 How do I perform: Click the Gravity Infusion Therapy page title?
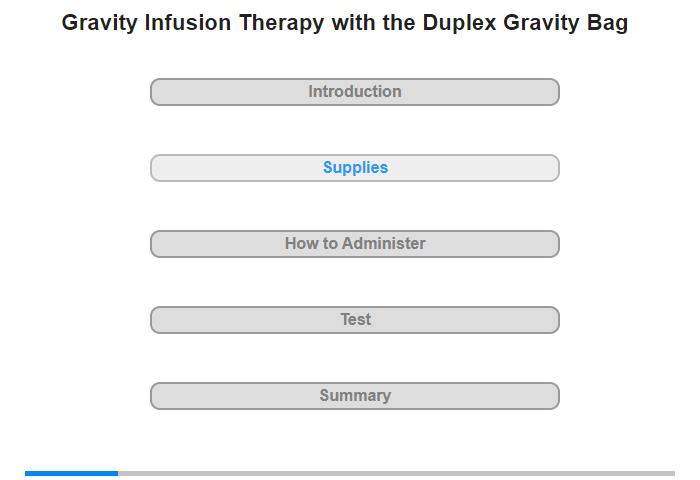click(345, 23)
